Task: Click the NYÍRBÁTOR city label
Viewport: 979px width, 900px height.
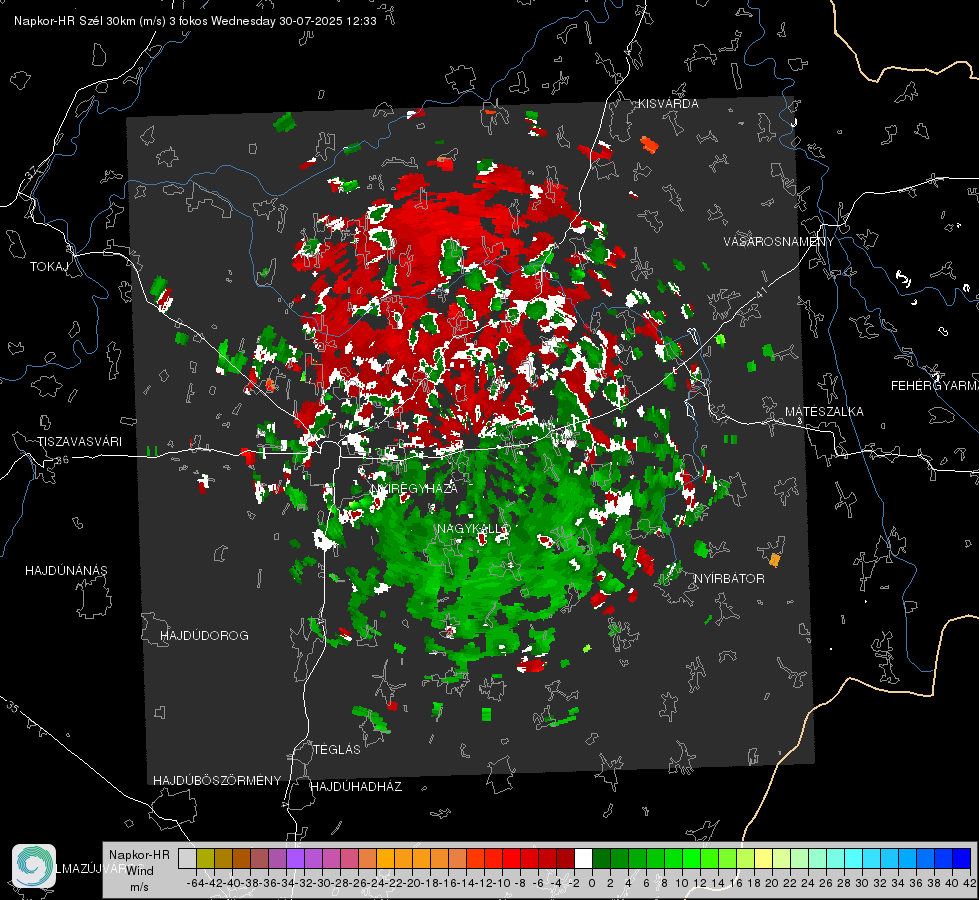Action: (729, 579)
